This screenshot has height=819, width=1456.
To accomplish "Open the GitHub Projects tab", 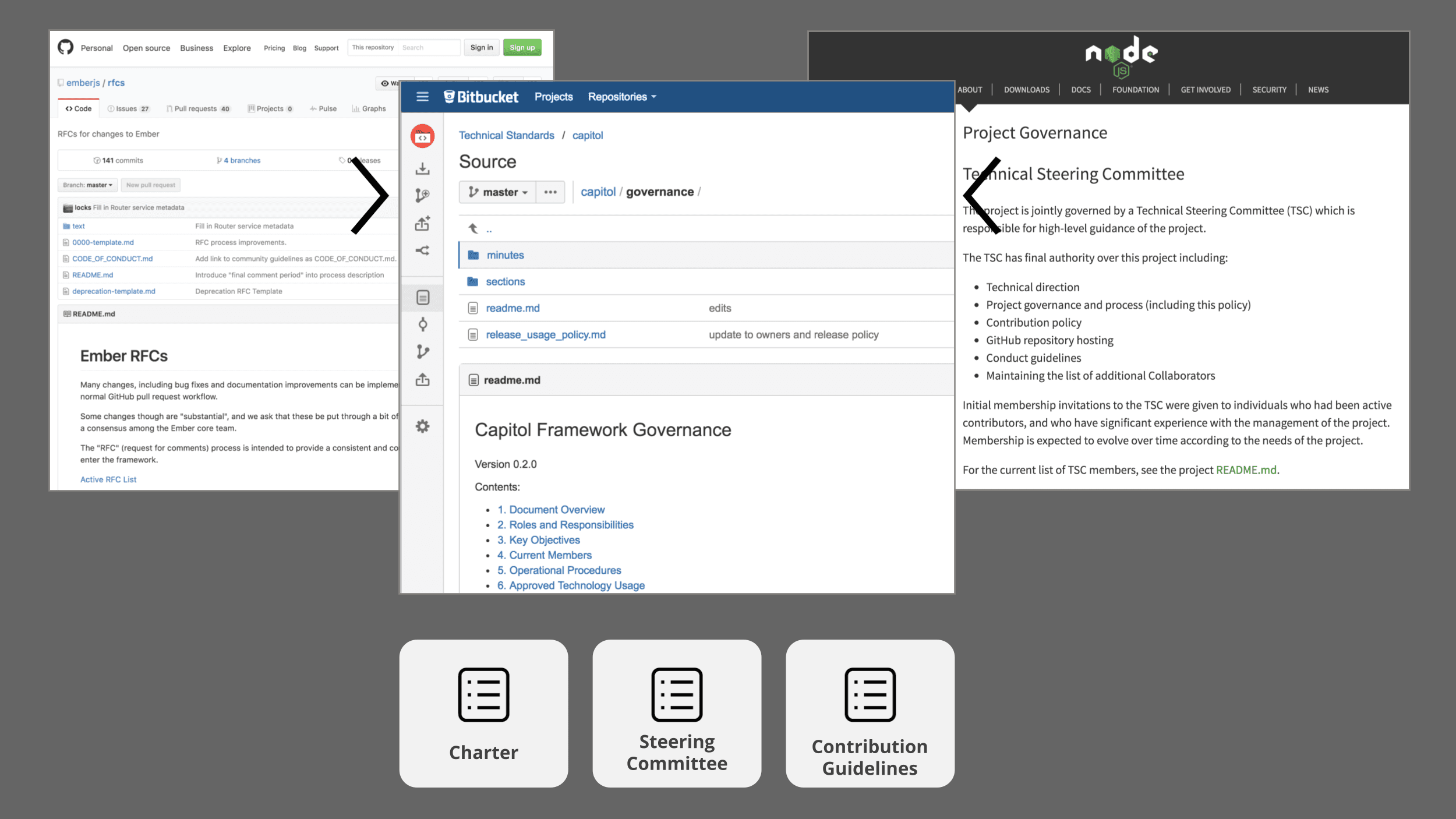I will [270, 109].
